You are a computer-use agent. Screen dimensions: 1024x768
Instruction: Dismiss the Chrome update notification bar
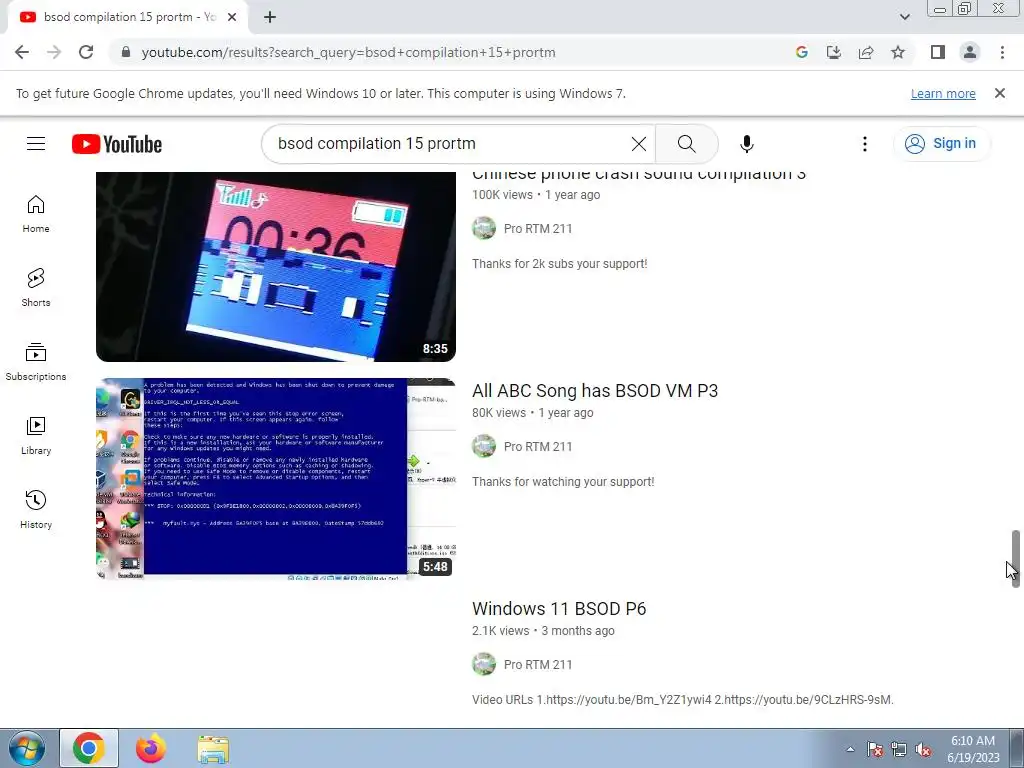(1000, 93)
